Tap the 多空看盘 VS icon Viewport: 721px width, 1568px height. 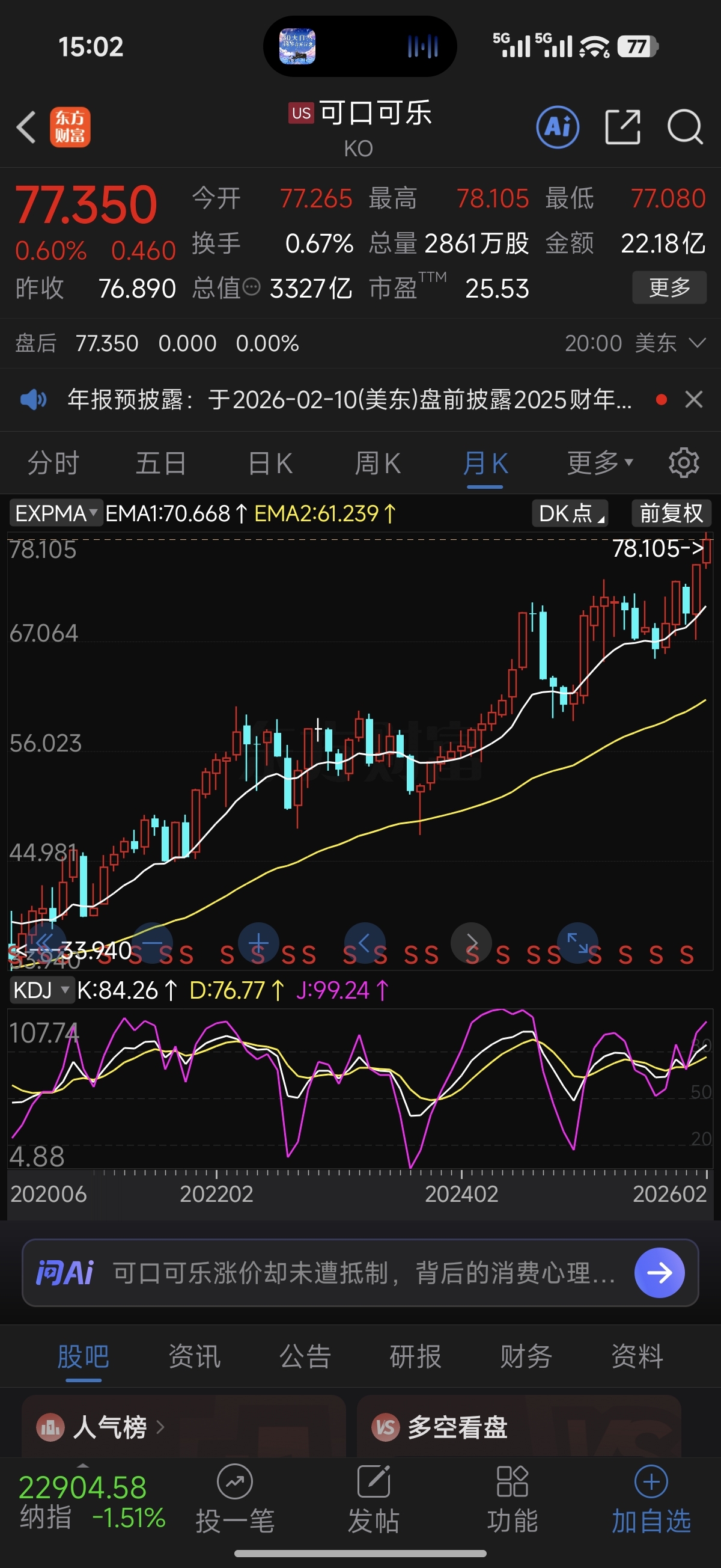386,1427
